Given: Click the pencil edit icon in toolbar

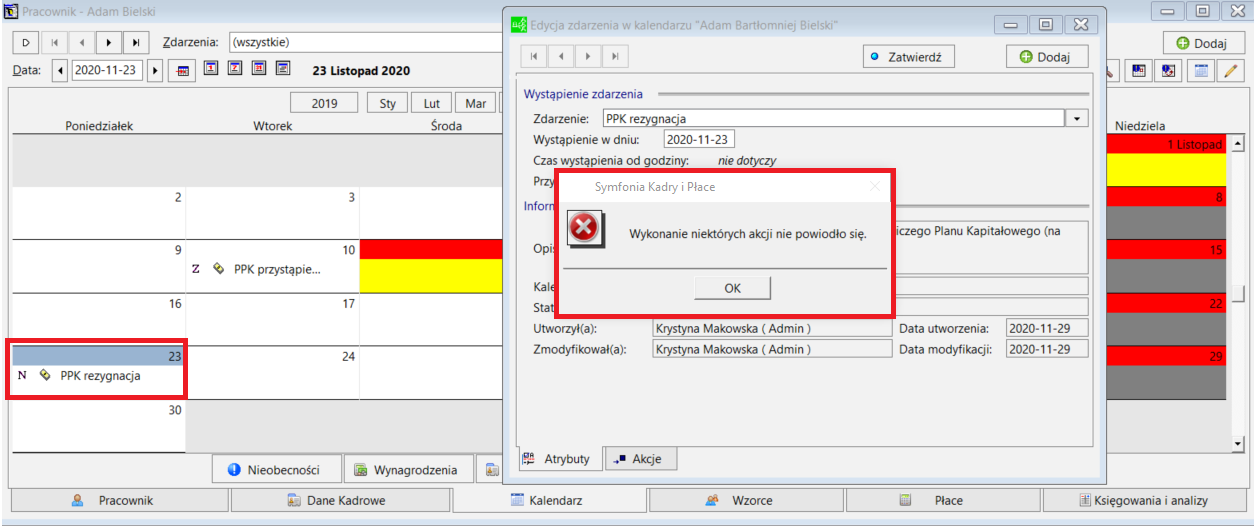Looking at the screenshot, I should [x=1230, y=71].
